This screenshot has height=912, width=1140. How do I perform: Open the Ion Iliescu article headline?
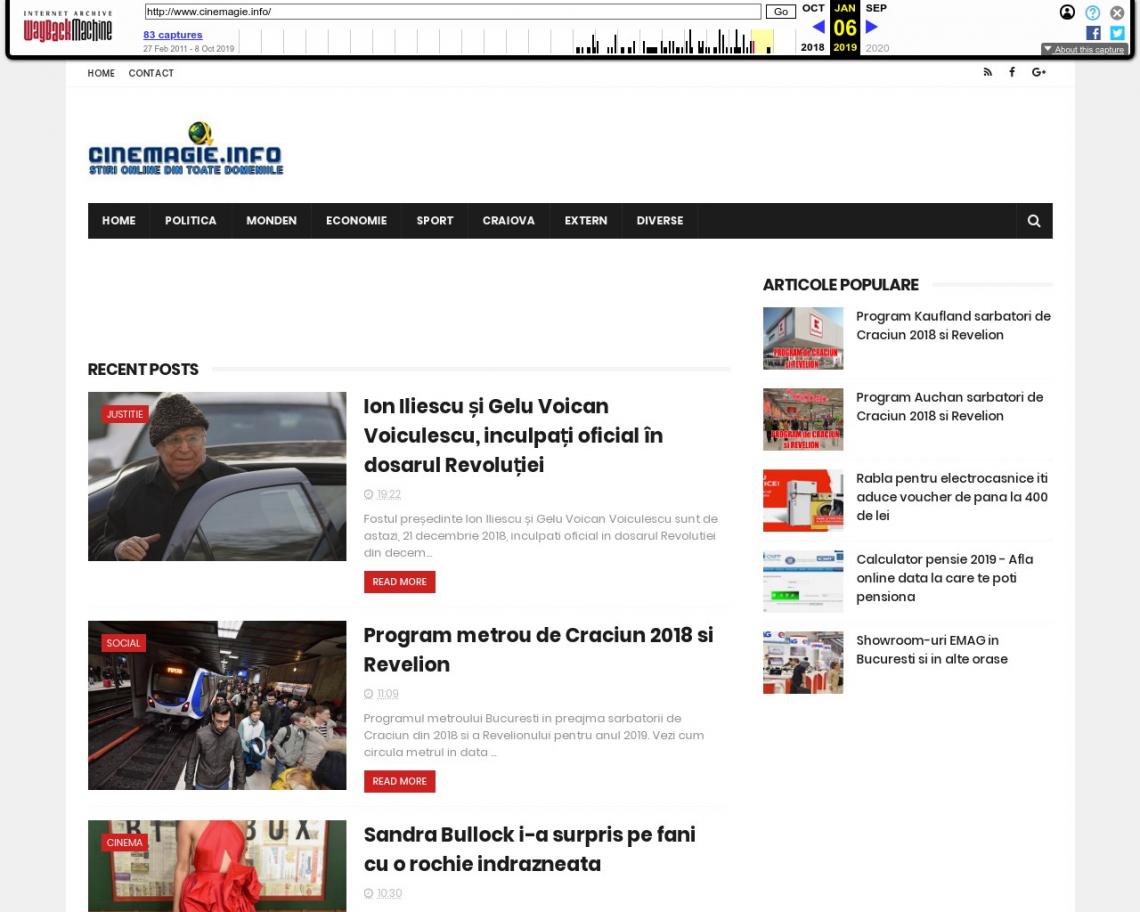click(513, 436)
